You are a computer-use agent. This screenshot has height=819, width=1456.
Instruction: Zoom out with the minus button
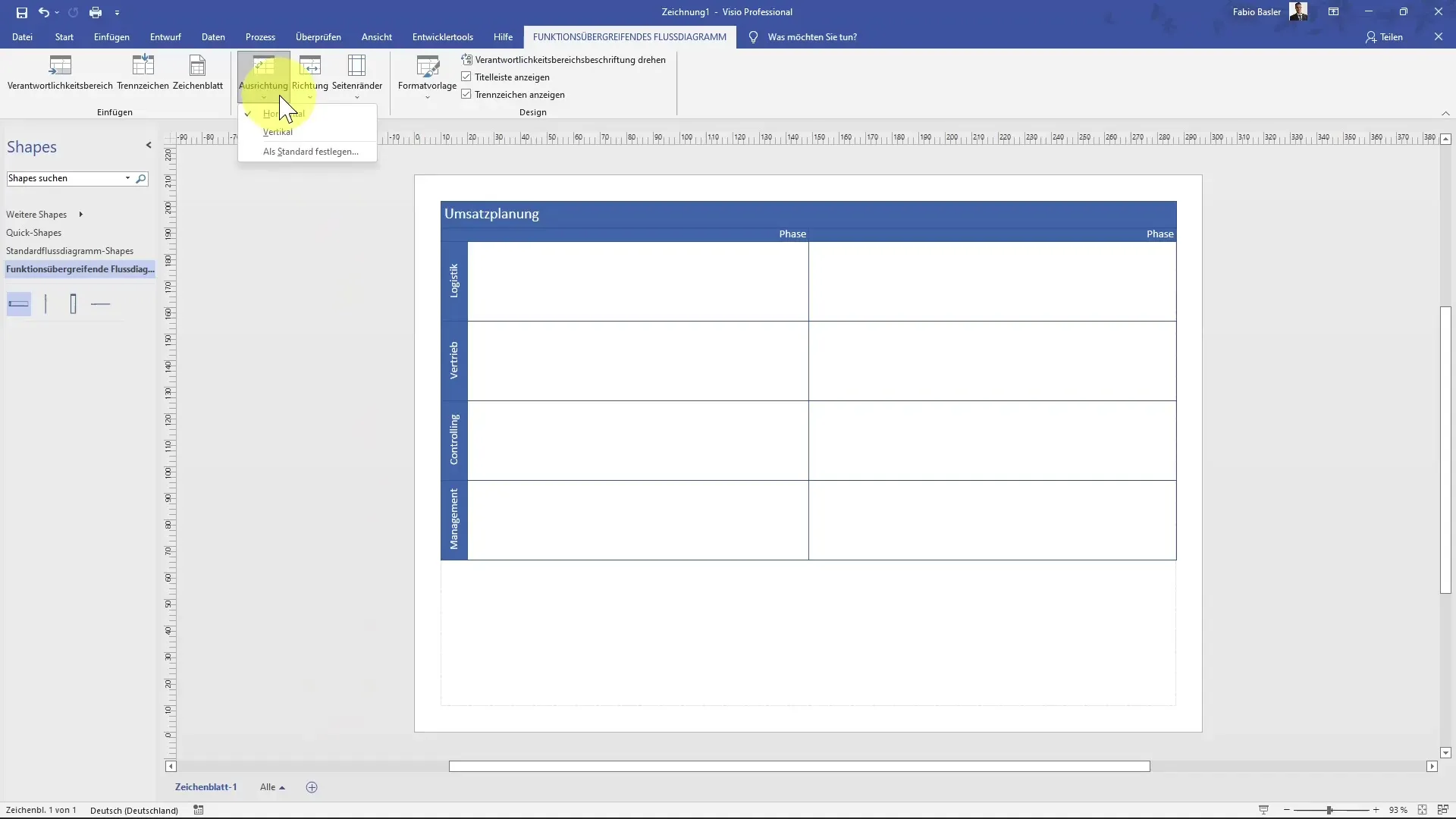click(x=1286, y=810)
